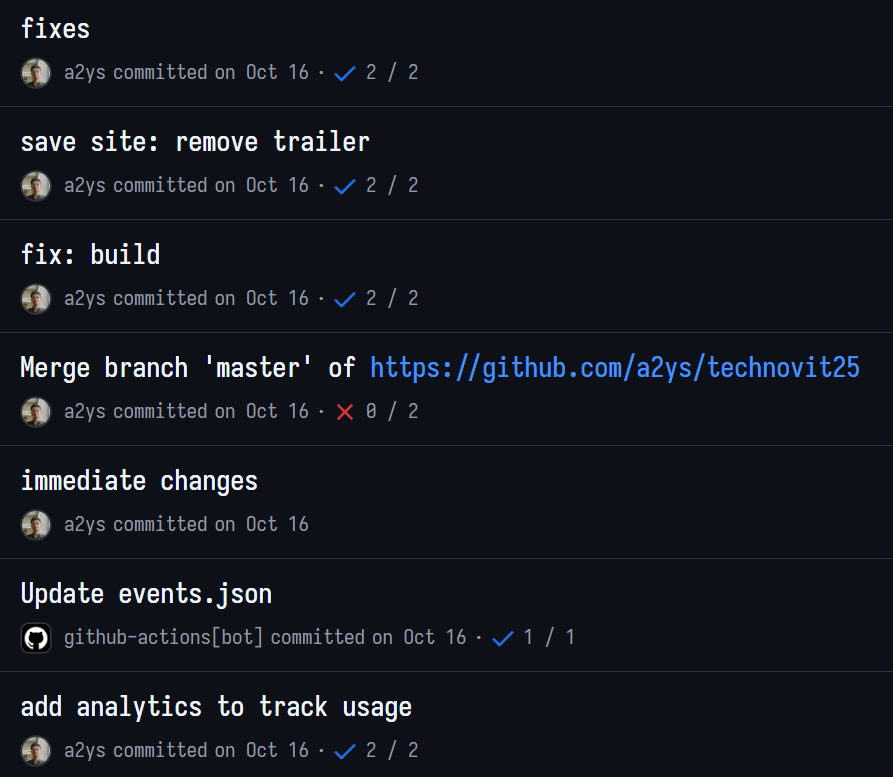Open the 'immediate changes' commit
This screenshot has height=777, width=893.
(139, 481)
